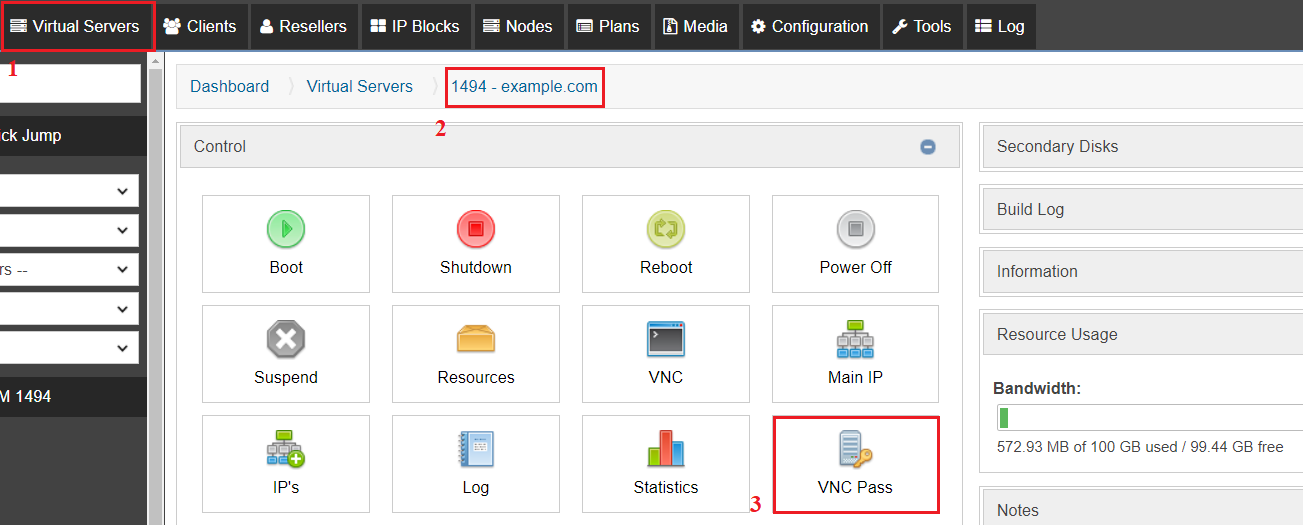
Task: Collapse the Control panel
Action: click(x=928, y=147)
